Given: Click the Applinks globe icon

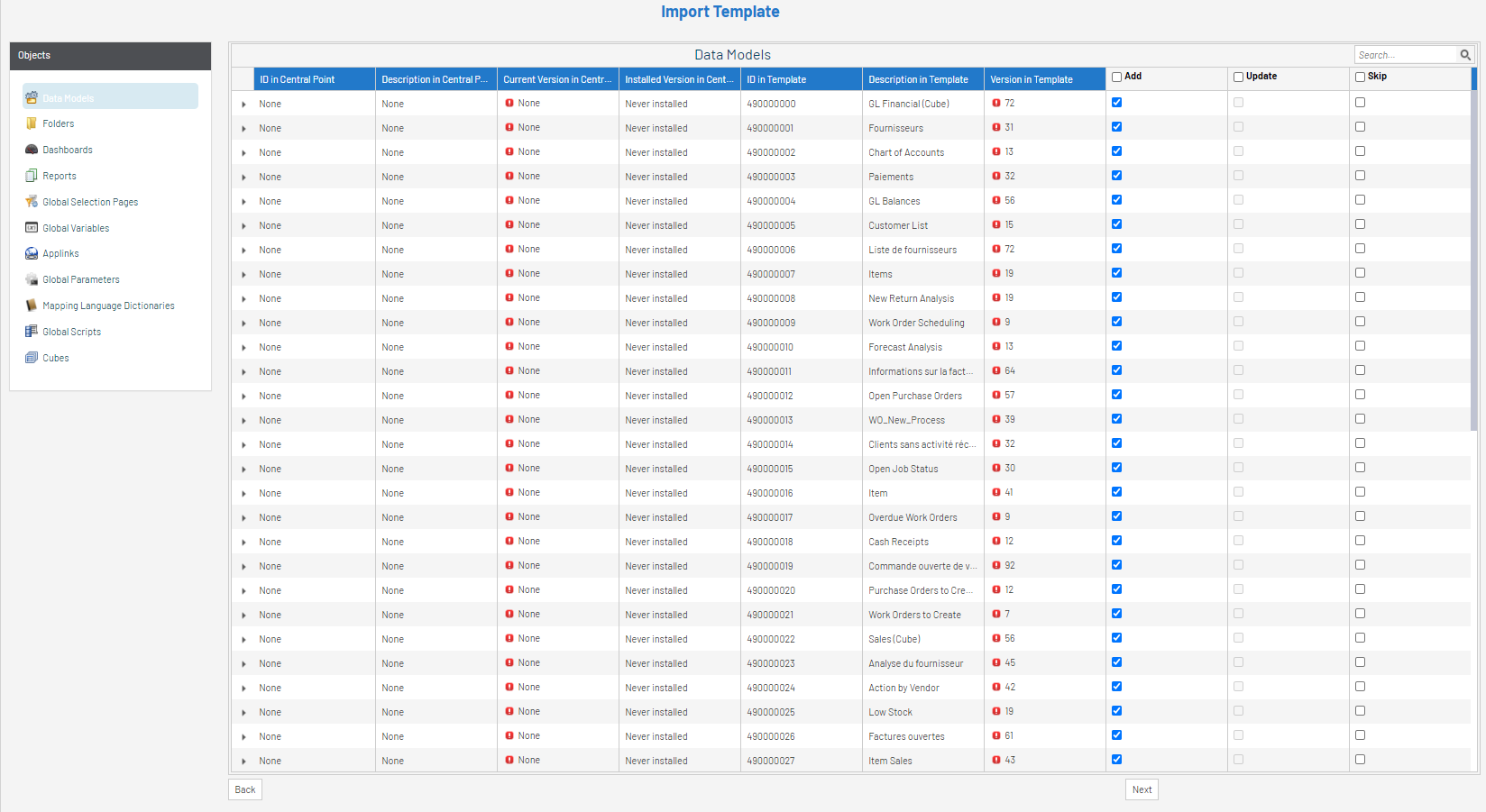Looking at the screenshot, I should (32, 254).
